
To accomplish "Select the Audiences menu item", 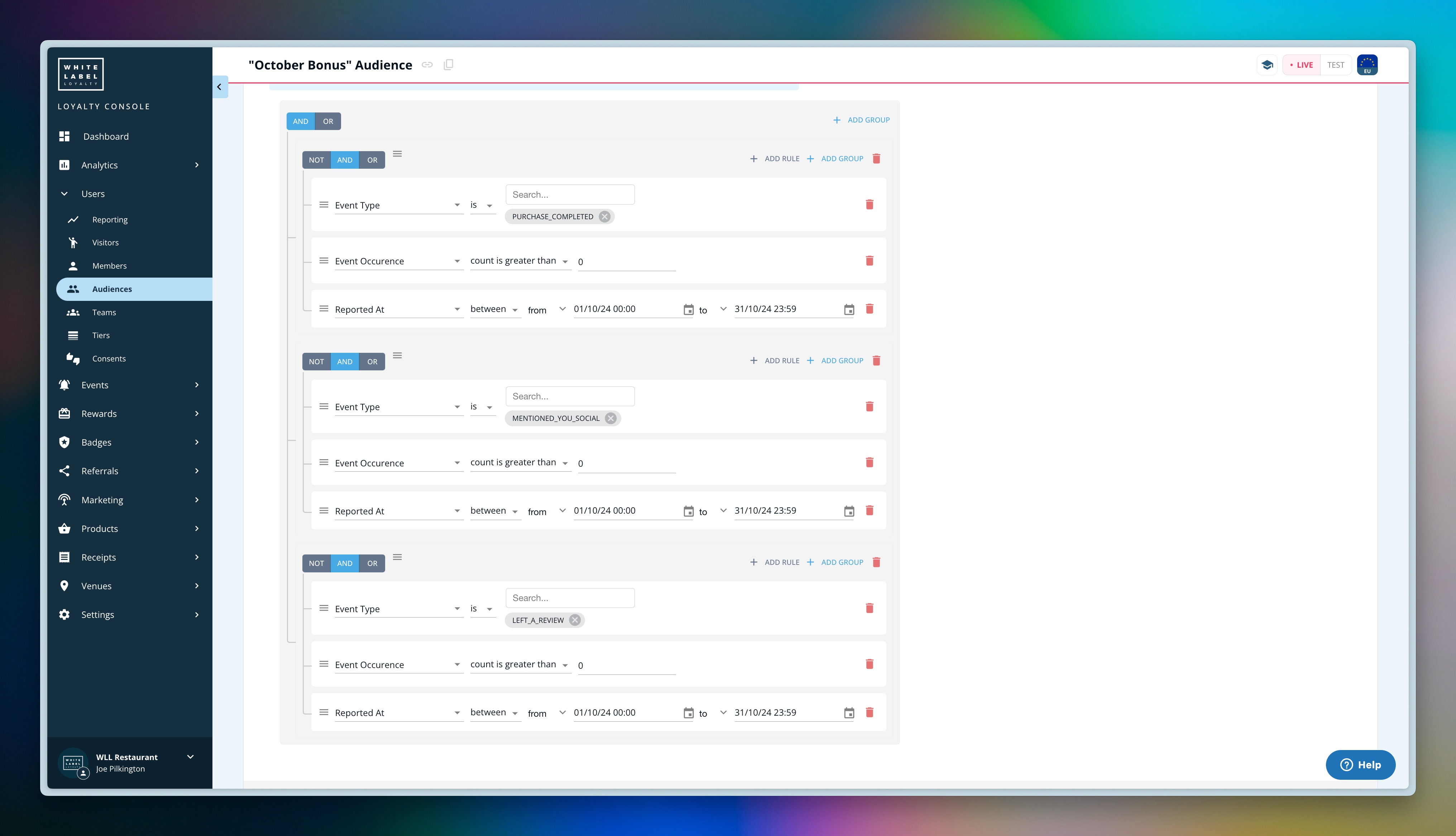I will [x=134, y=289].
